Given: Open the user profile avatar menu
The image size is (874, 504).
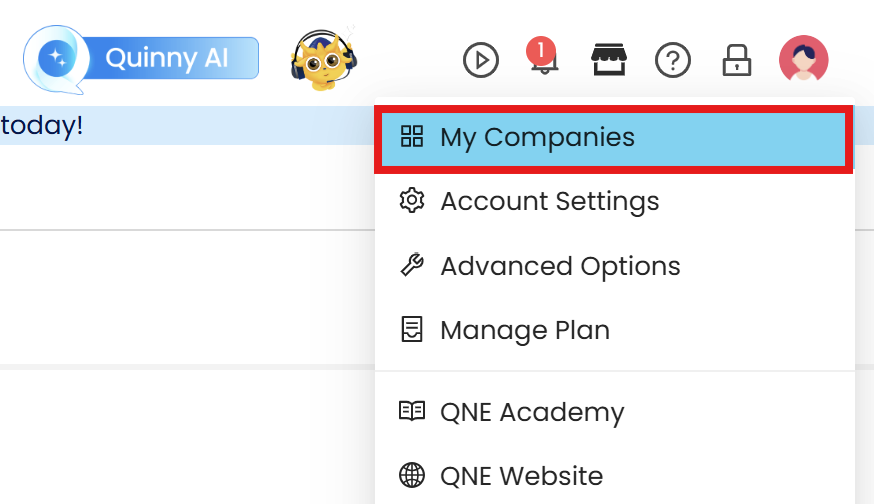Looking at the screenshot, I should pos(803,60).
